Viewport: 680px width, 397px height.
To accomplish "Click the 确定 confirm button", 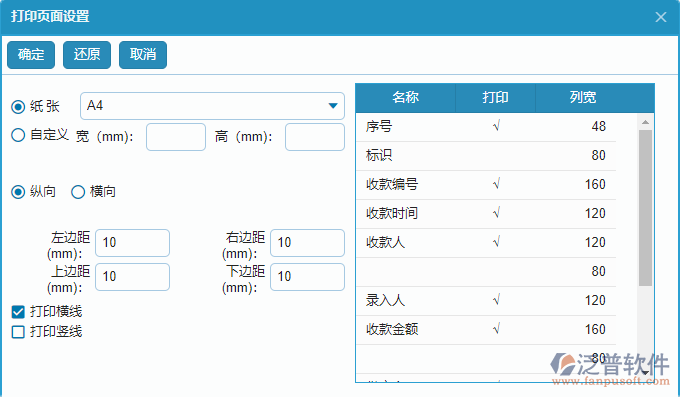I will pyautogui.click(x=31, y=55).
